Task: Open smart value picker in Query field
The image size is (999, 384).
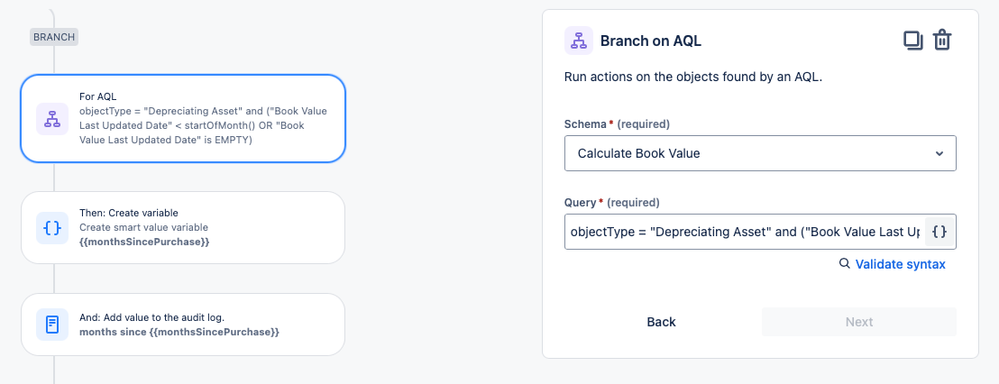Action: [x=939, y=232]
